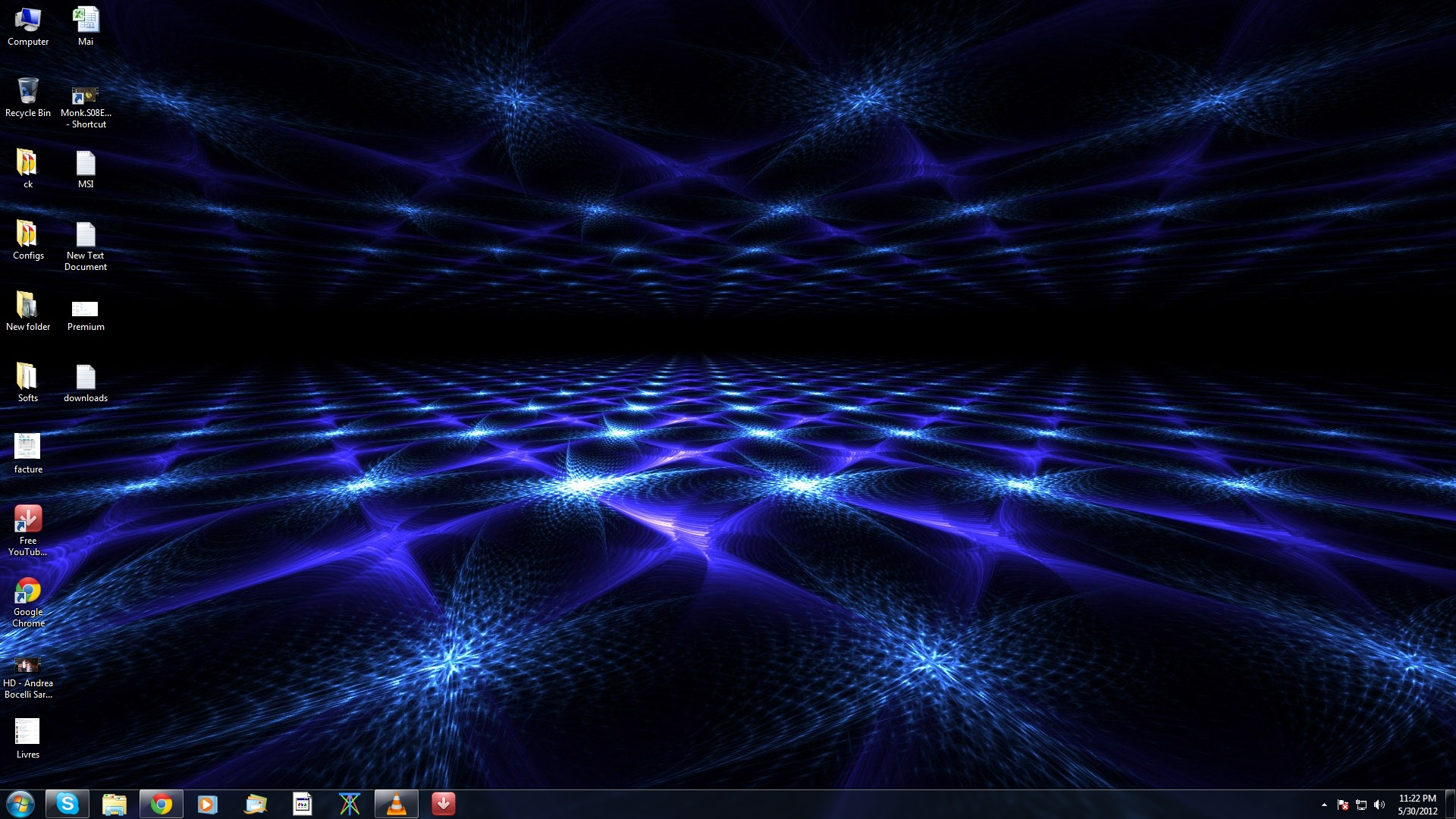
Task: Click the red download-arrow taskbar icon
Action: tap(444, 804)
